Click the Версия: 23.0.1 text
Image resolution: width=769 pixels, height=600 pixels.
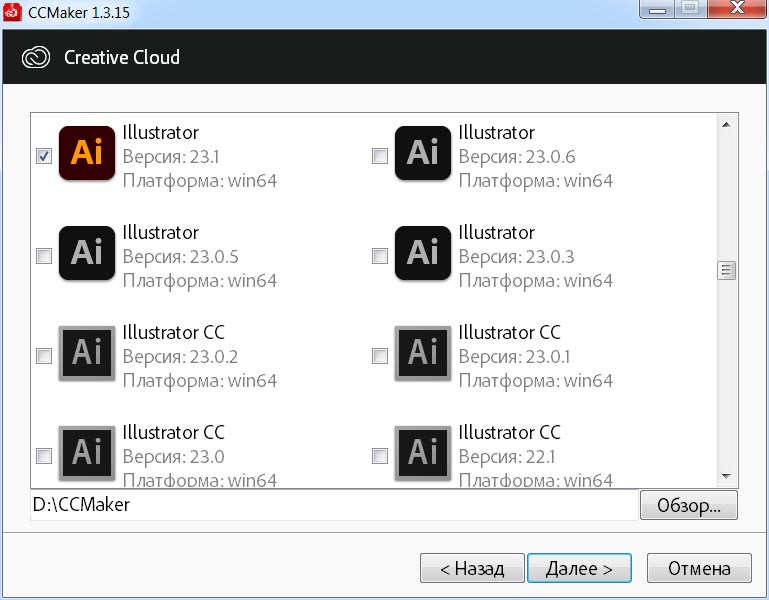[514, 357]
